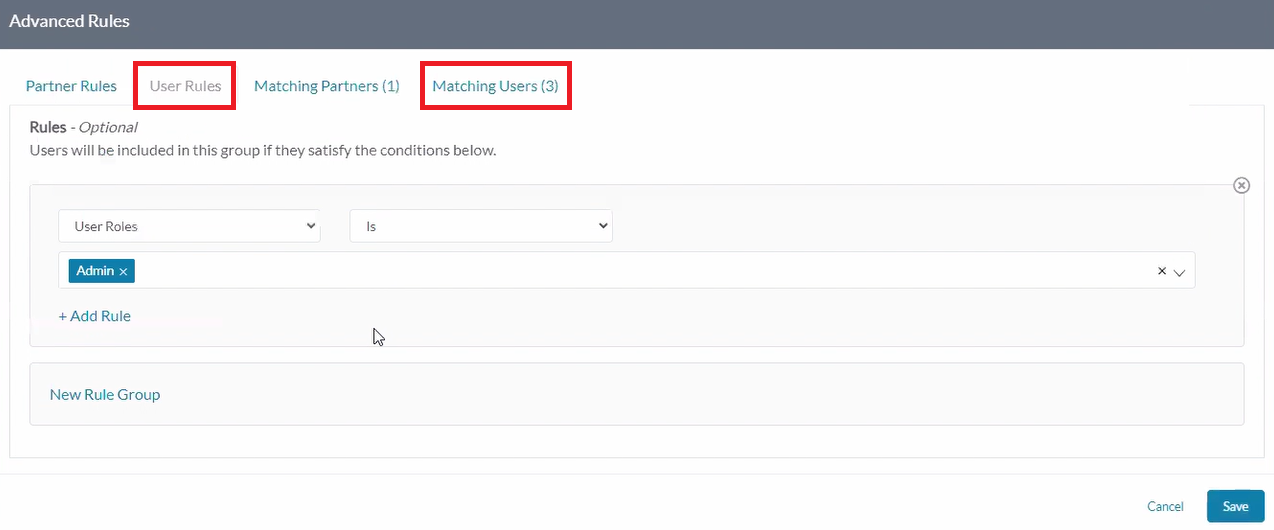
Task: Open the User Roles field dropdown
Action: 189,226
